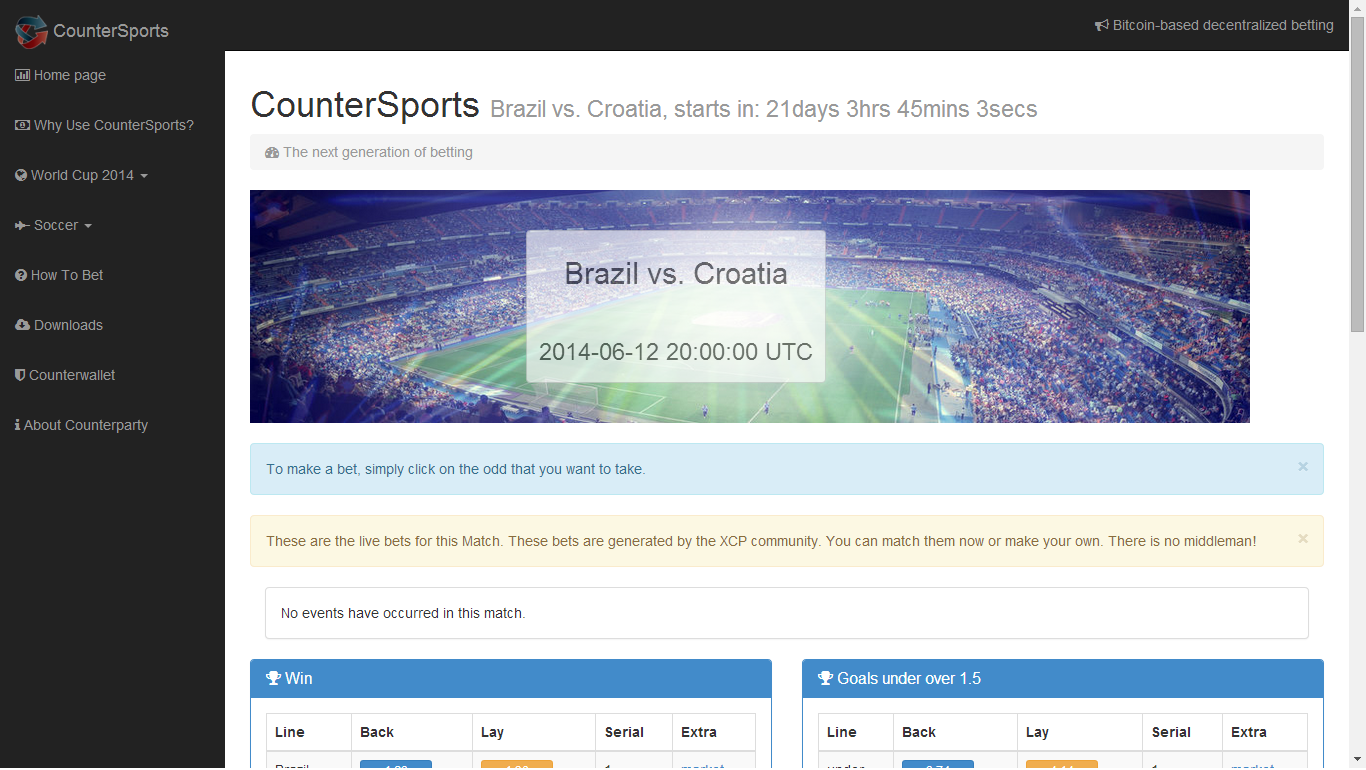Image resolution: width=1366 pixels, height=770 pixels.
Task: Expand the World Cup 2014 dropdown menu
Action: pyautogui.click(x=82, y=175)
